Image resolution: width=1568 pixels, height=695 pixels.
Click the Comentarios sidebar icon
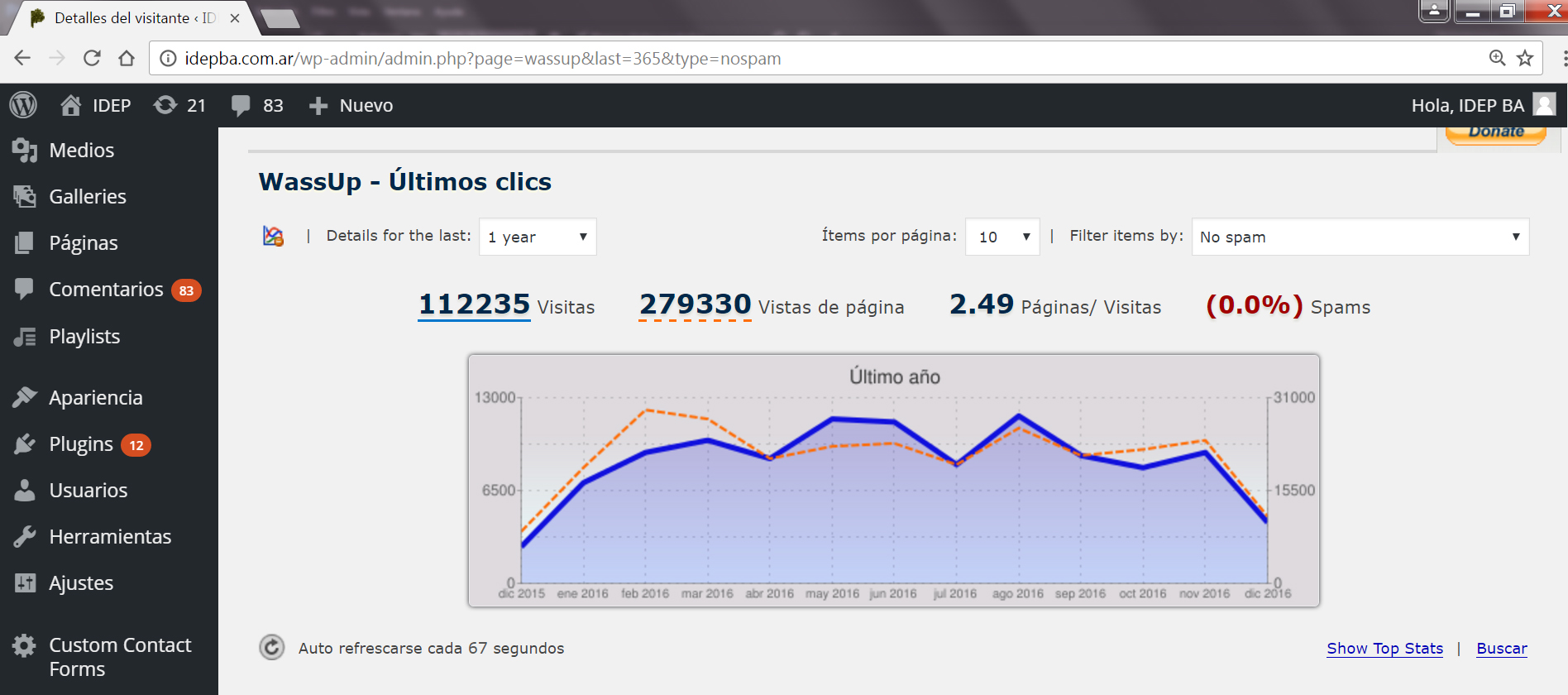coord(25,289)
